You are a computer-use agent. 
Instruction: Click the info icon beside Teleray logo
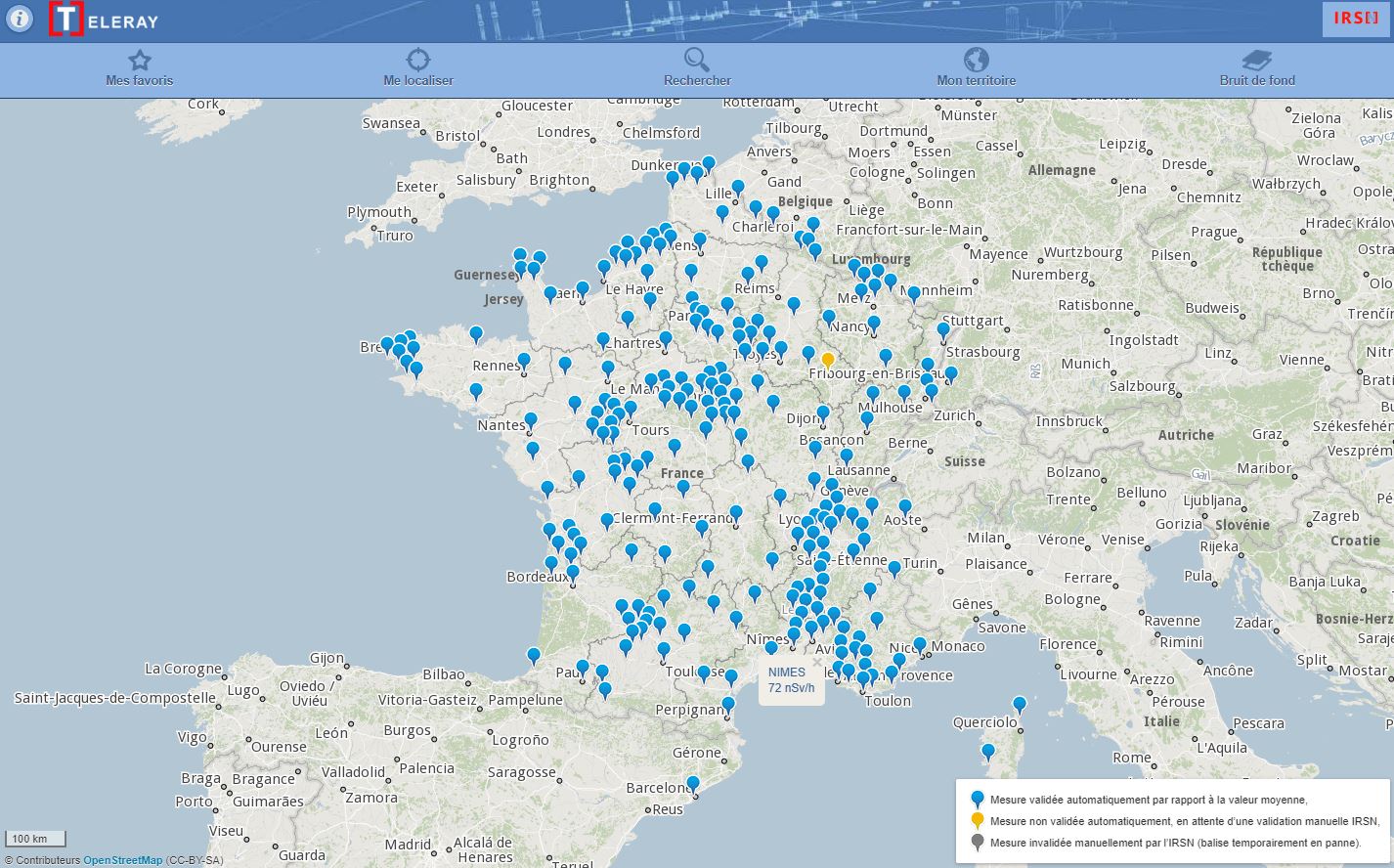click(x=20, y=19)
